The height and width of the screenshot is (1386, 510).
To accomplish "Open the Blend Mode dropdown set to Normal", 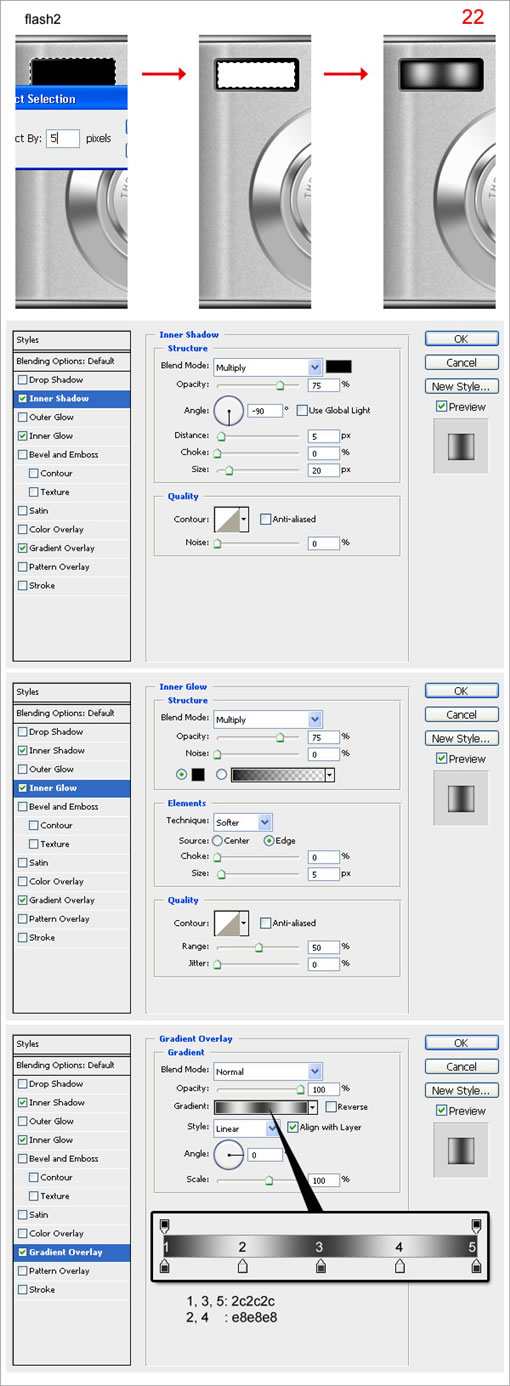I will point(268,1071).
